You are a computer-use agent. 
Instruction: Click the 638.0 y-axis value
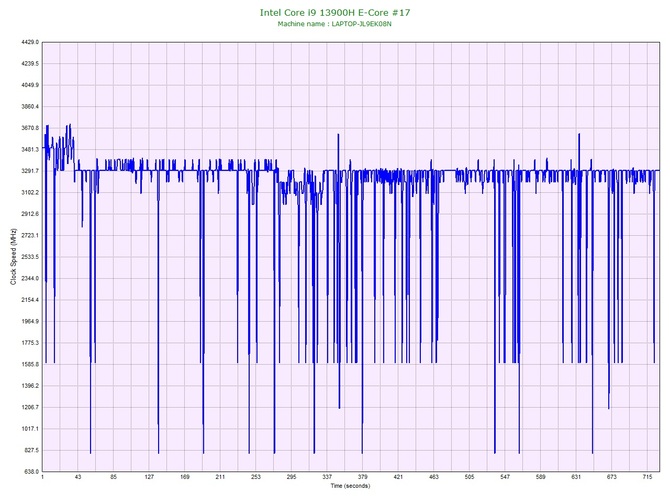(x=31, y=471)
